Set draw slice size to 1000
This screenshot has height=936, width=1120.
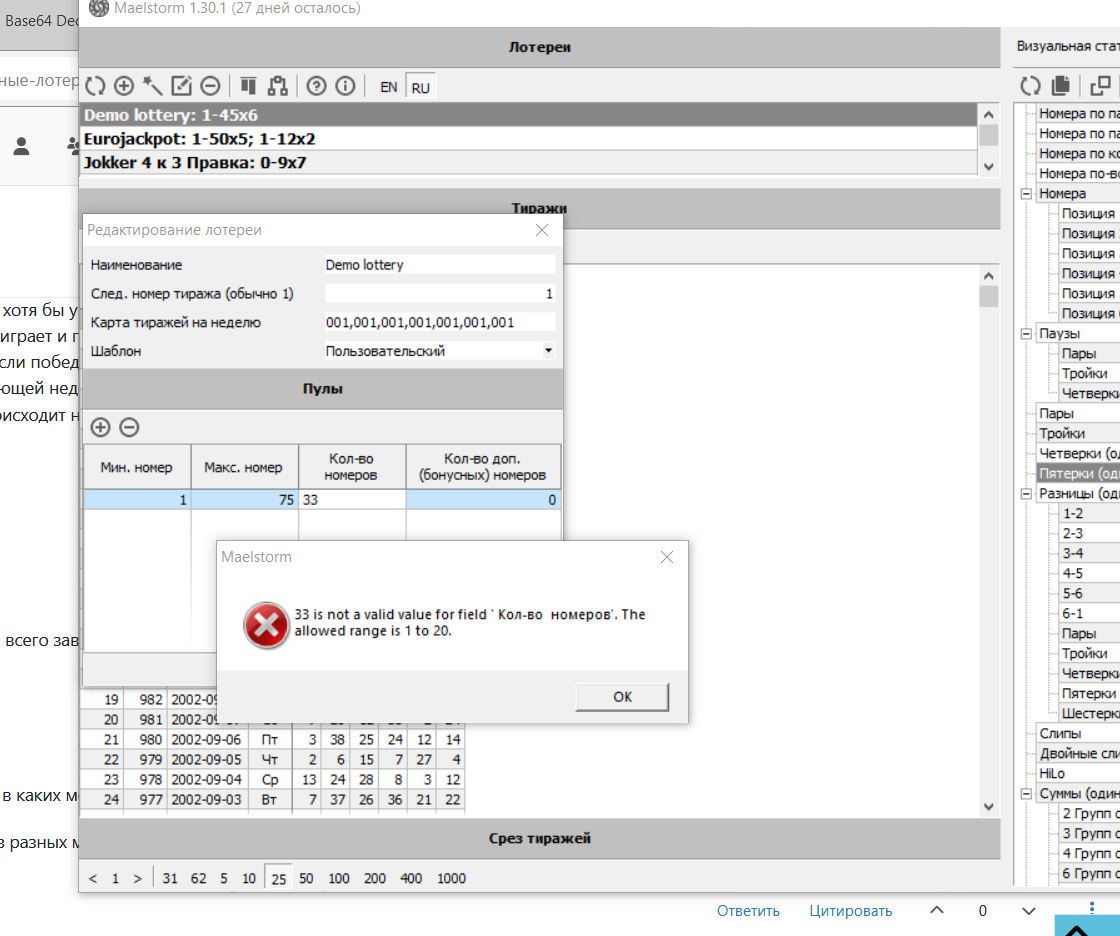tap(451, 878)
